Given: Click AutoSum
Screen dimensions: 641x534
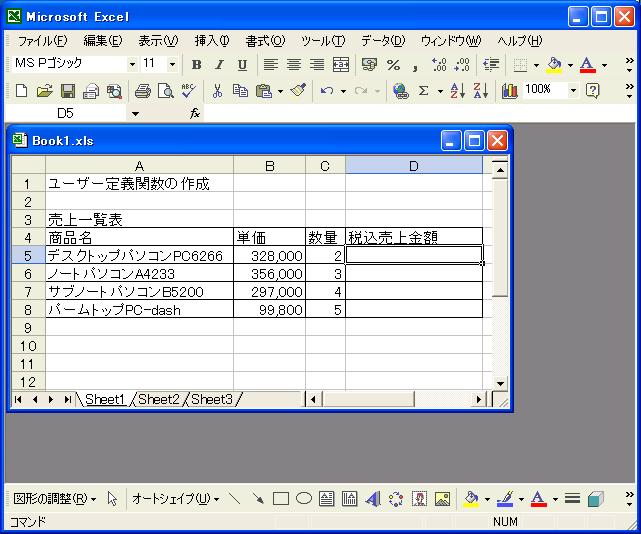Looking at the screenshot, I should tap(424, 90).
